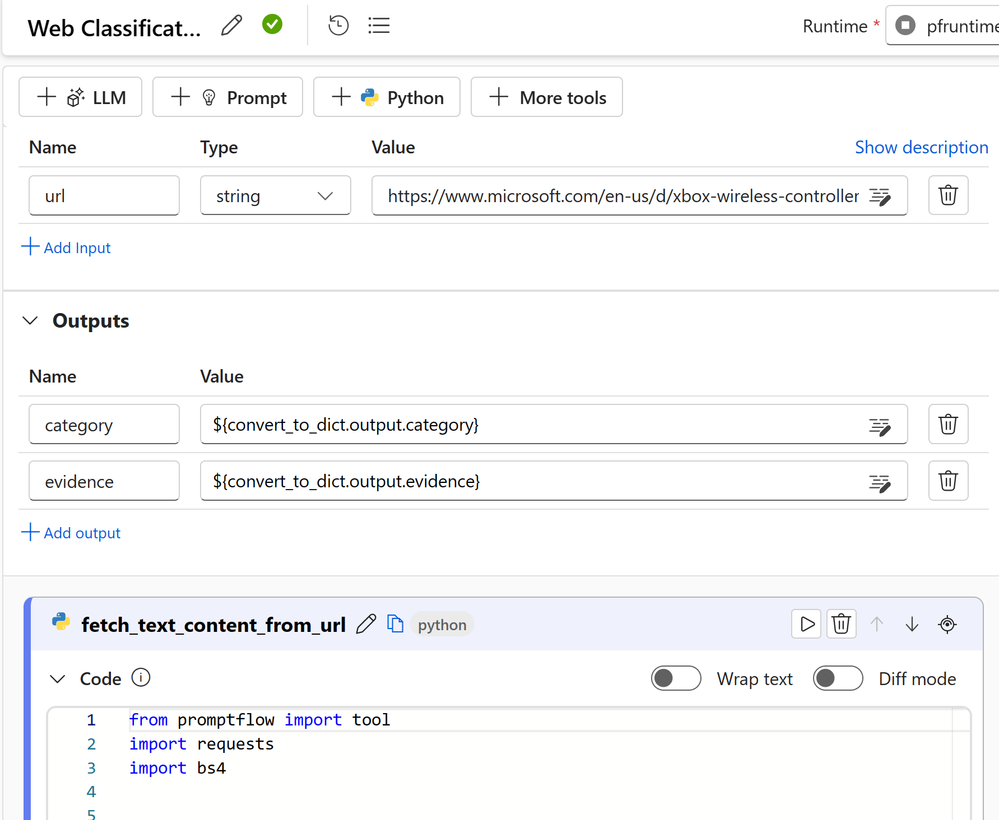The image size is (999, 820).
Task: Collapse the Outputs section
Action: tap(31, 321)
